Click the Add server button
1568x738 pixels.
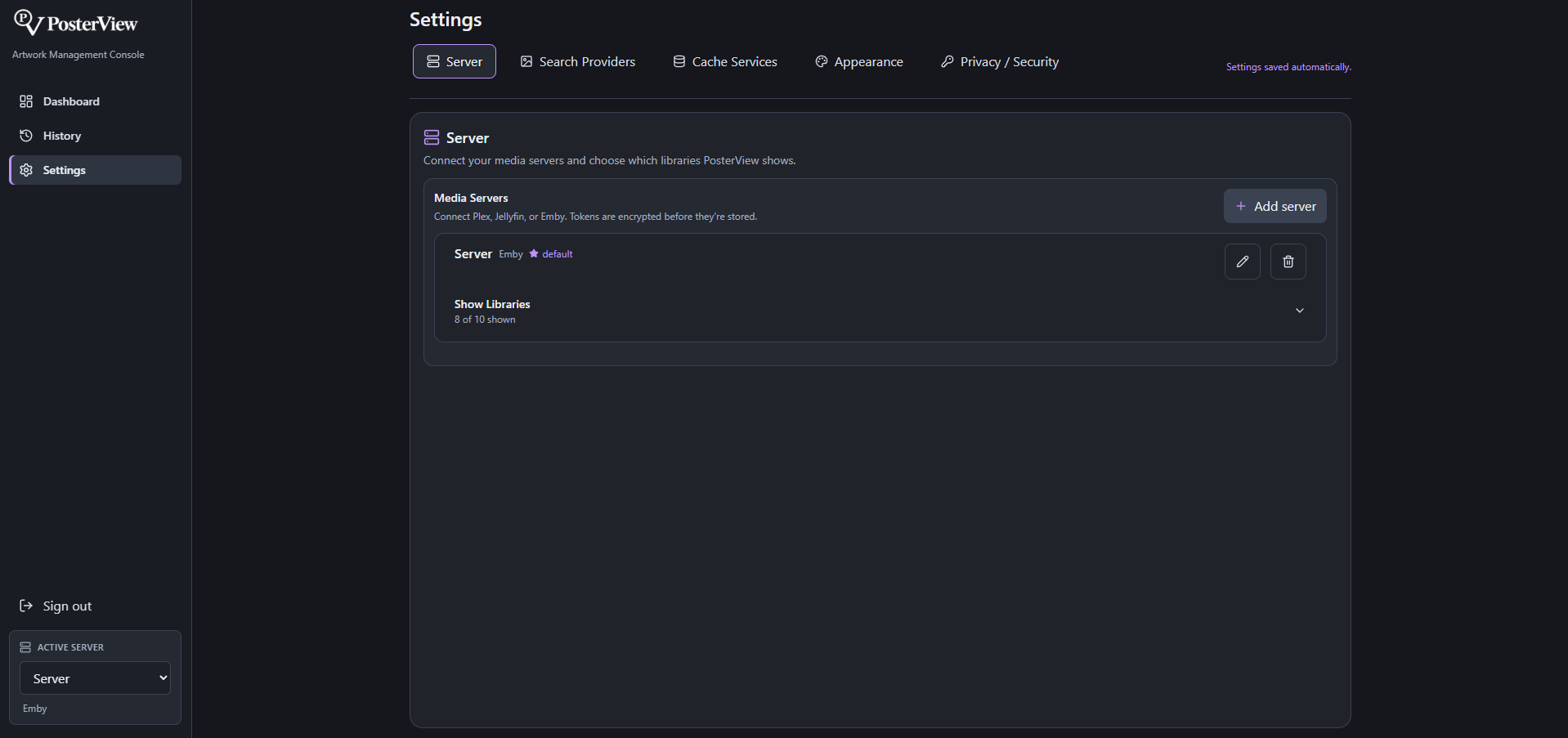pyautogui.click(x=1275, y=206)
